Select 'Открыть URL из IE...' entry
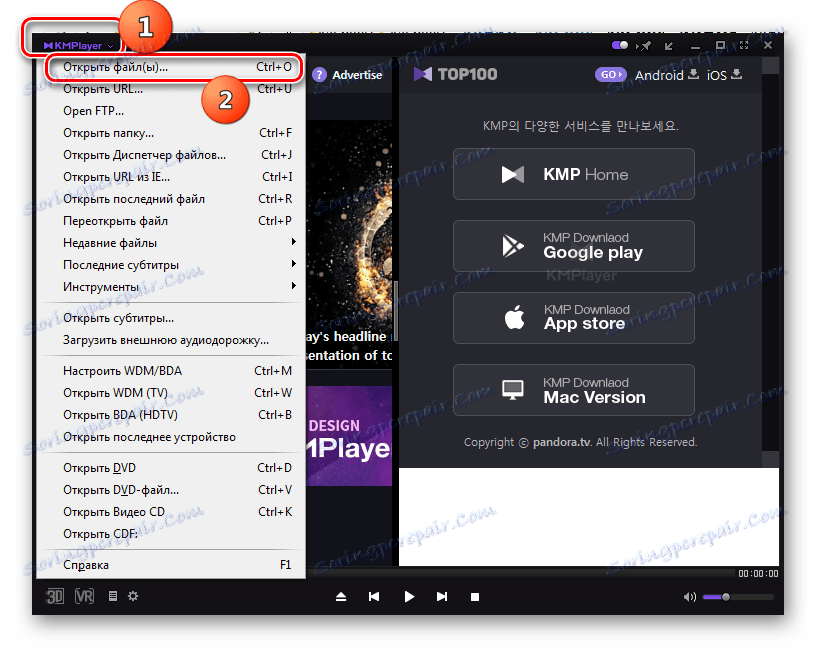Viewport: 816px width, 647px height. (171, 177)
